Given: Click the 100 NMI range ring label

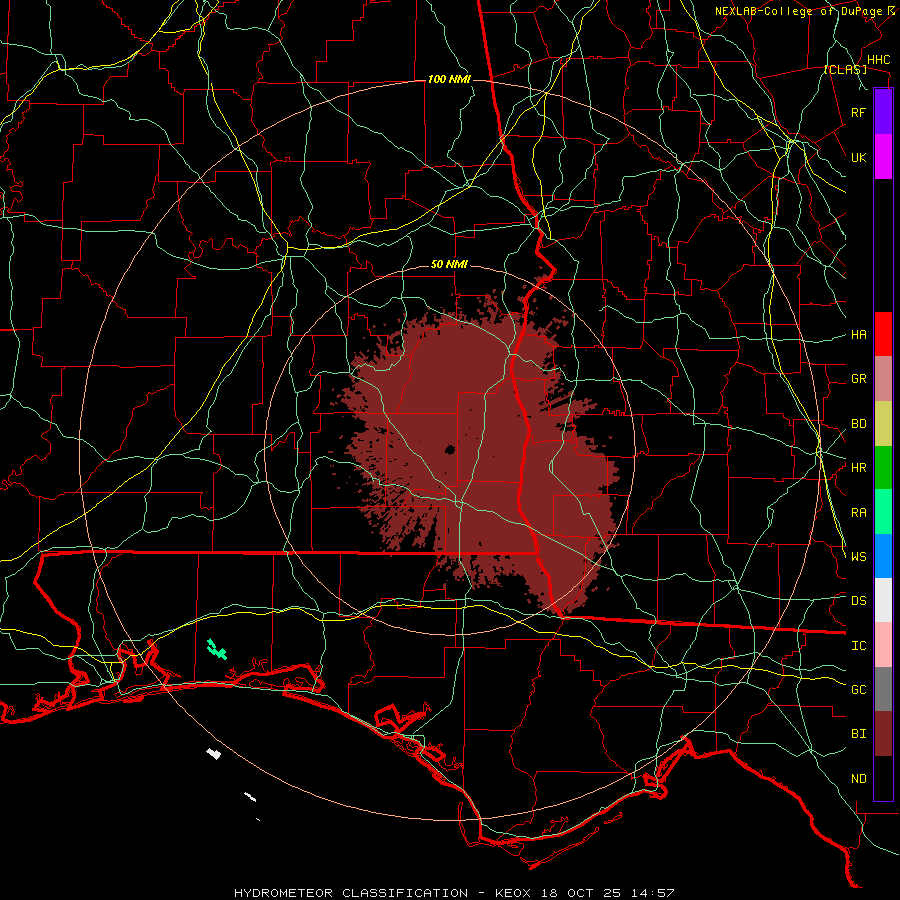Looking at the screenshot, I should coord(449,79).
